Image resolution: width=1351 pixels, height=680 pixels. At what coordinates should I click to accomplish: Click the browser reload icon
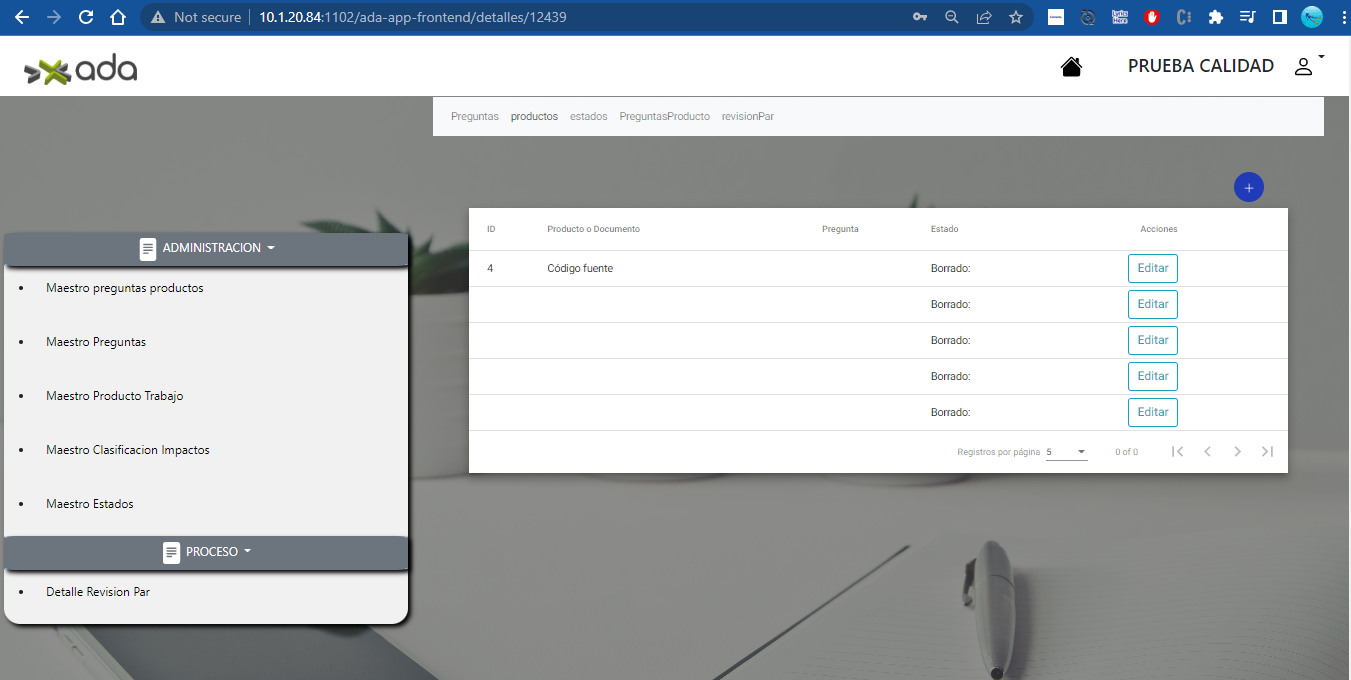[x=86, y=17]
